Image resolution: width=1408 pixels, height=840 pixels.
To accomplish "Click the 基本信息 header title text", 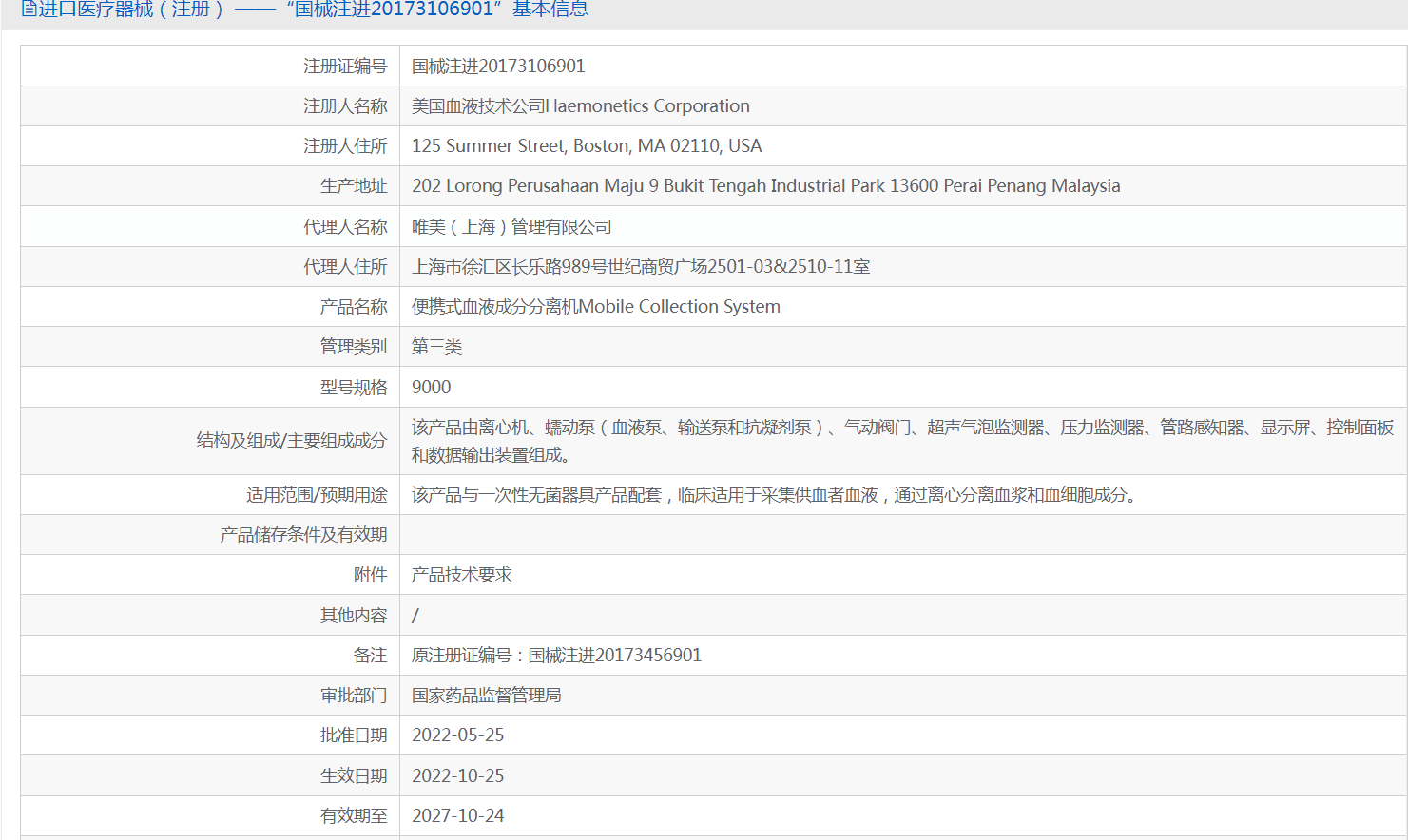I will coord(550,10).
